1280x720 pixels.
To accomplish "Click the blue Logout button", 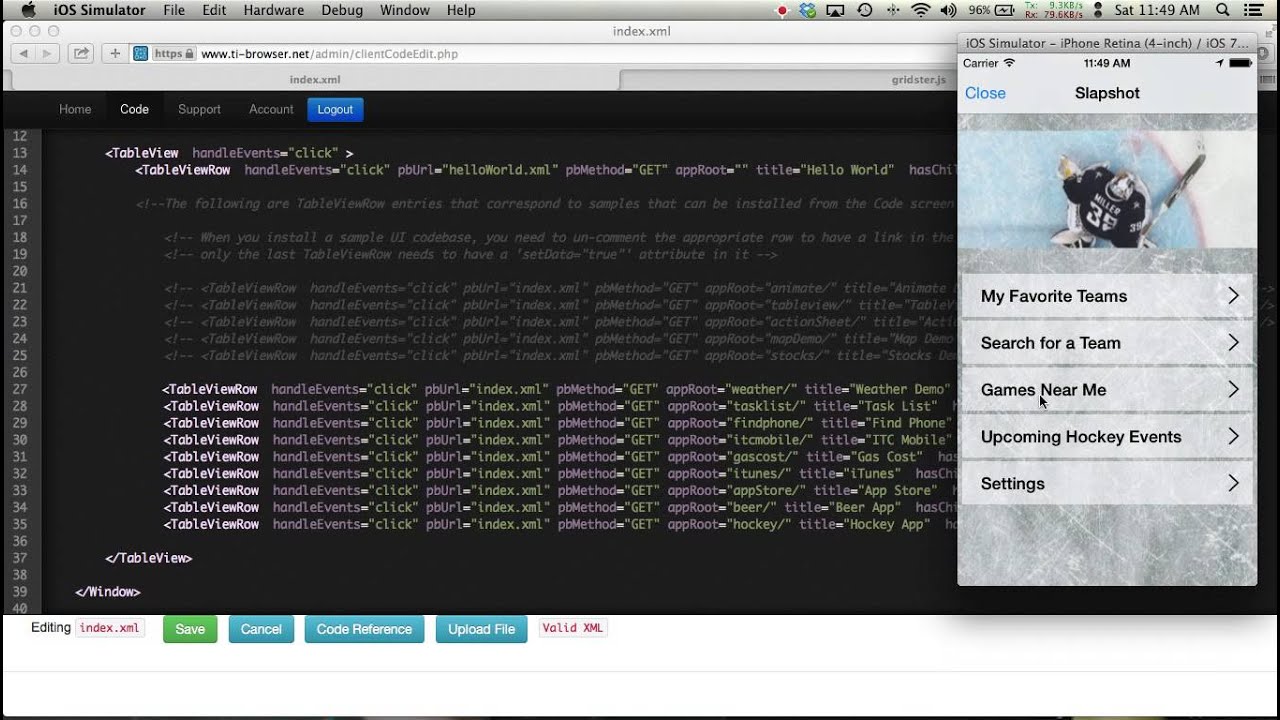I will [x=335, y=109].
